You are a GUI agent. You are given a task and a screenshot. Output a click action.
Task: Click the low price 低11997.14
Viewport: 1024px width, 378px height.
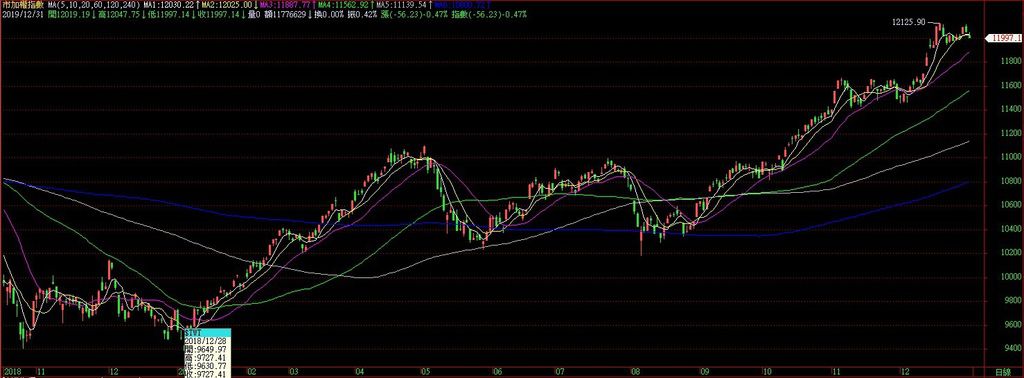[168, 14]
